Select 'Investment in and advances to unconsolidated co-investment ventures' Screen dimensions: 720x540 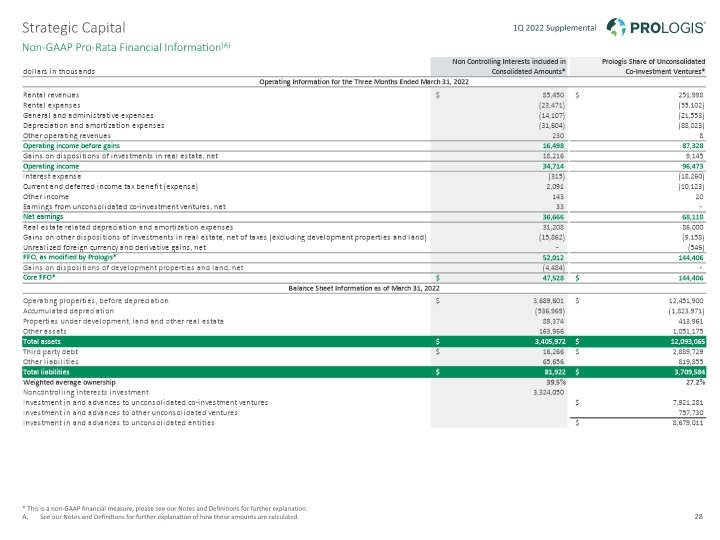point(146,402)
